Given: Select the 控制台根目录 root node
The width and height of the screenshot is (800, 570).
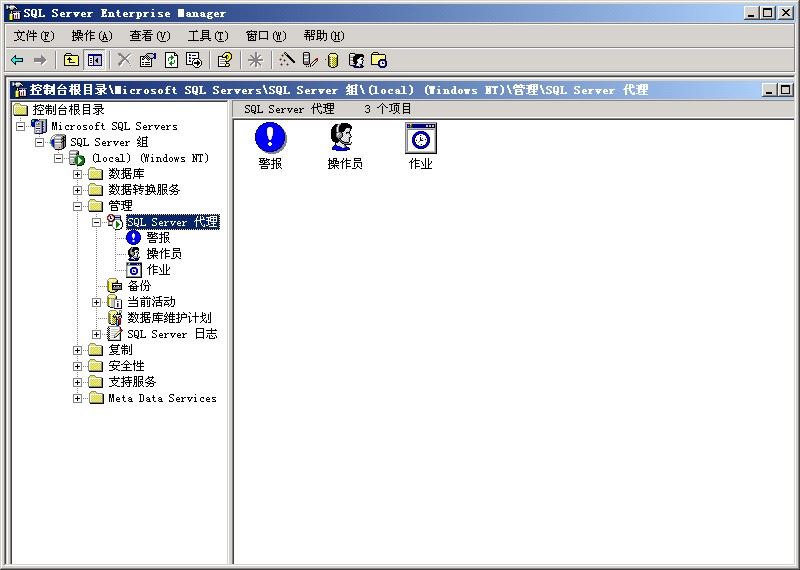Looking at the screenshot, I should click(68, 110).
